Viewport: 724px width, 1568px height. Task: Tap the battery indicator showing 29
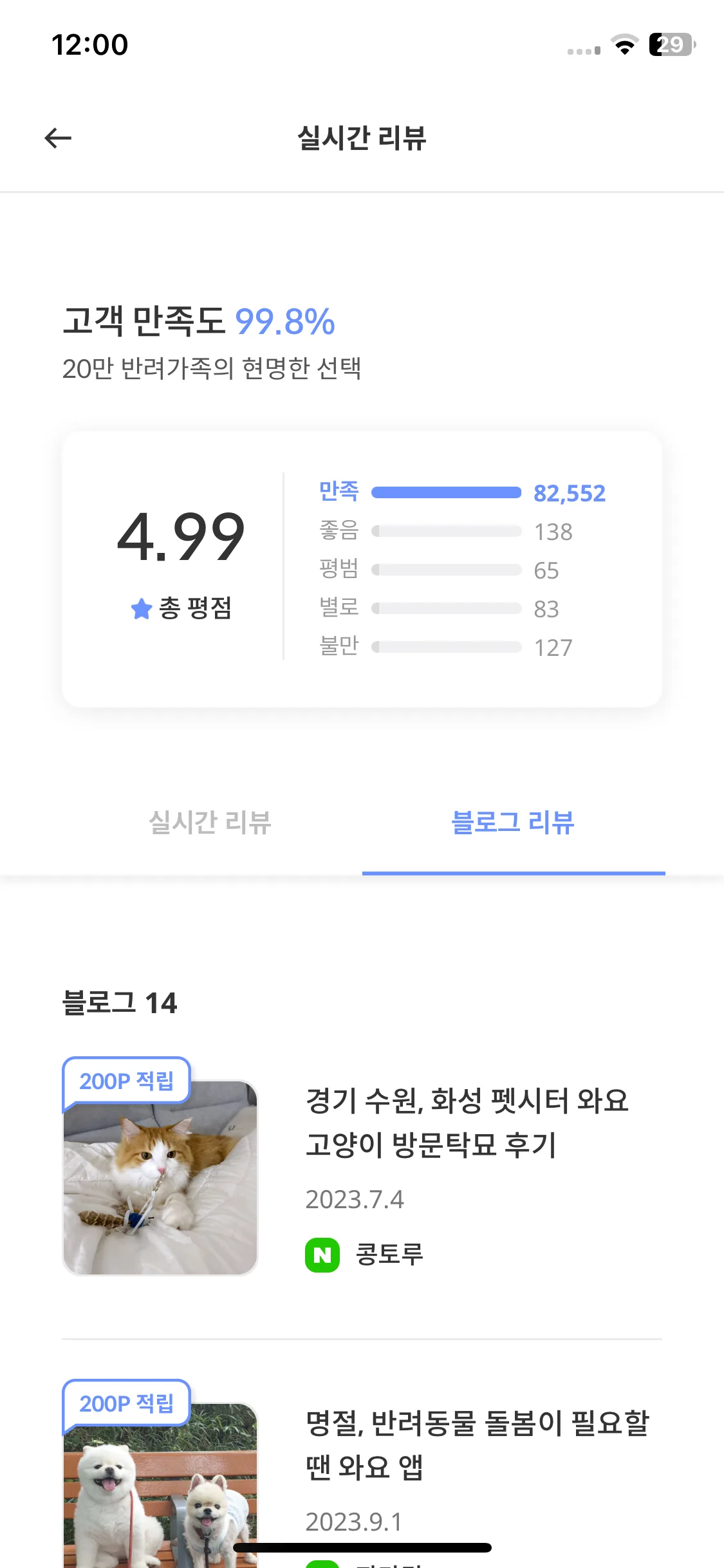pos(673,44)
